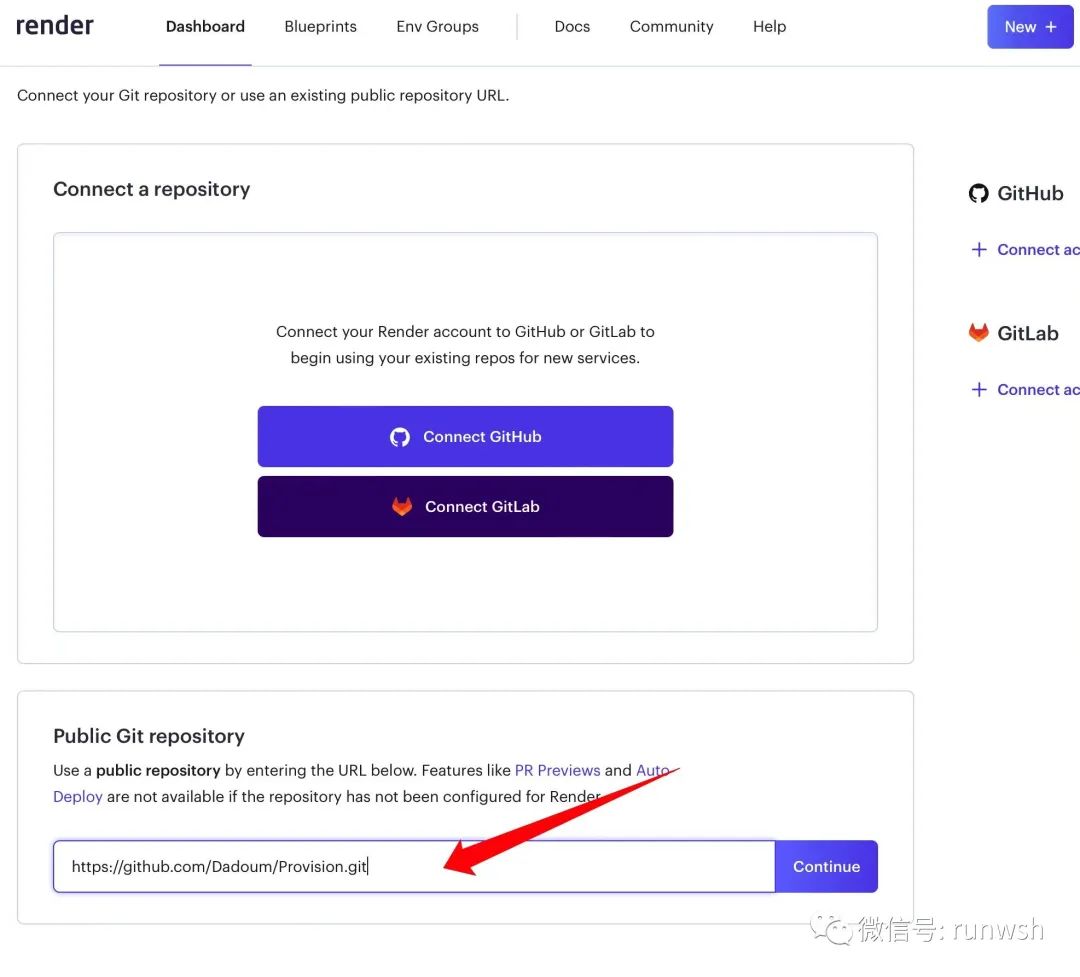Open the Dashboard tab

point(205,26)
